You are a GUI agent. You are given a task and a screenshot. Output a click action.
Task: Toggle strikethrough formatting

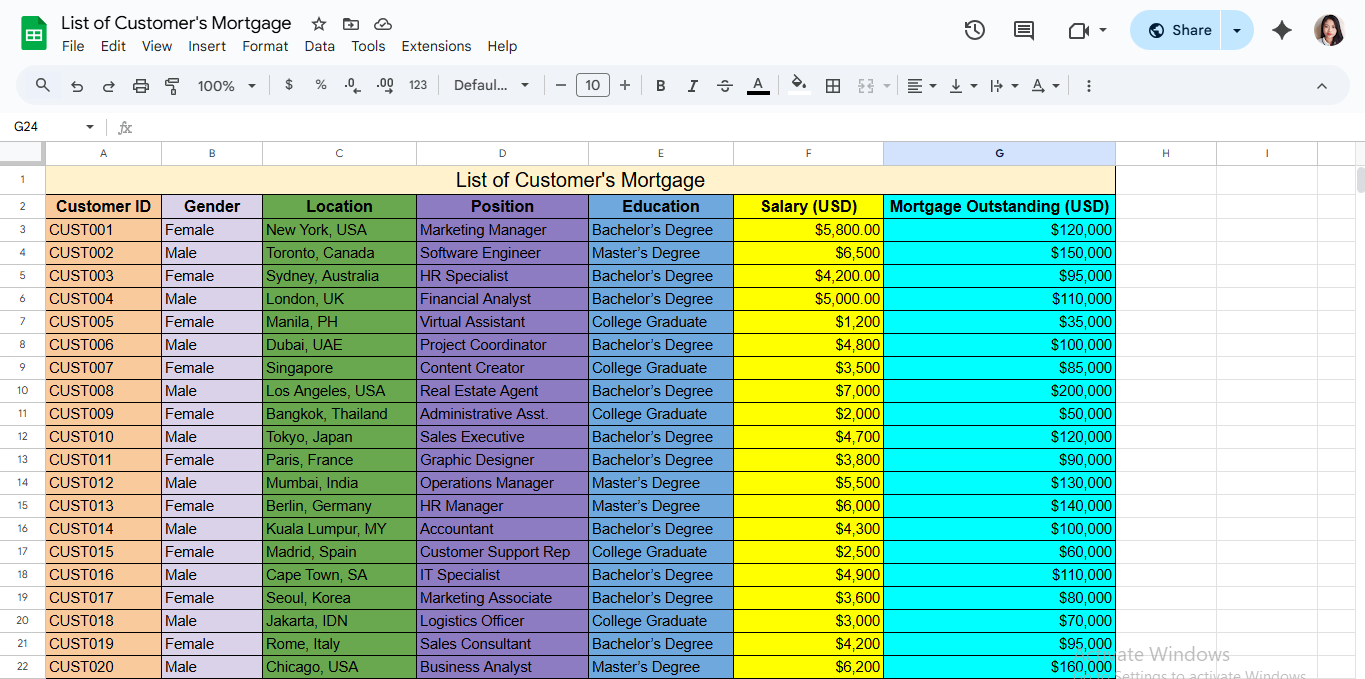pos(725,86)
